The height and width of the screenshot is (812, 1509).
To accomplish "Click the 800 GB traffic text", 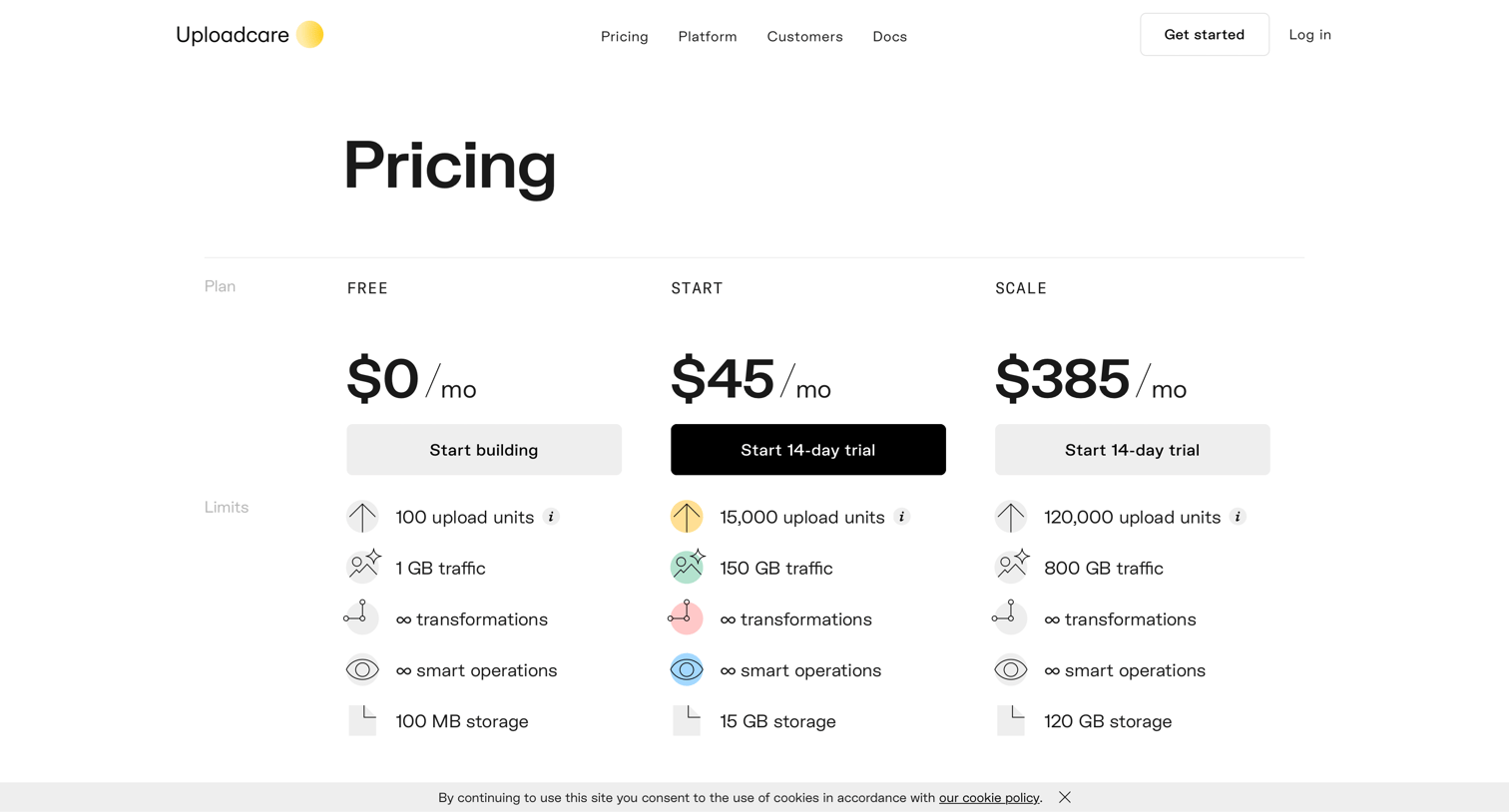I will point(1104,568).
